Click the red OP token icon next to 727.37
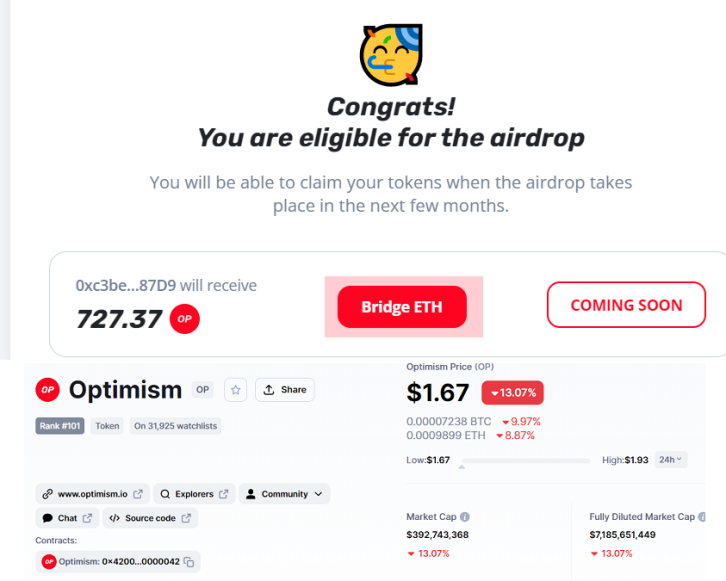This screenshot has width=726, height=581. tap(183, 319)
